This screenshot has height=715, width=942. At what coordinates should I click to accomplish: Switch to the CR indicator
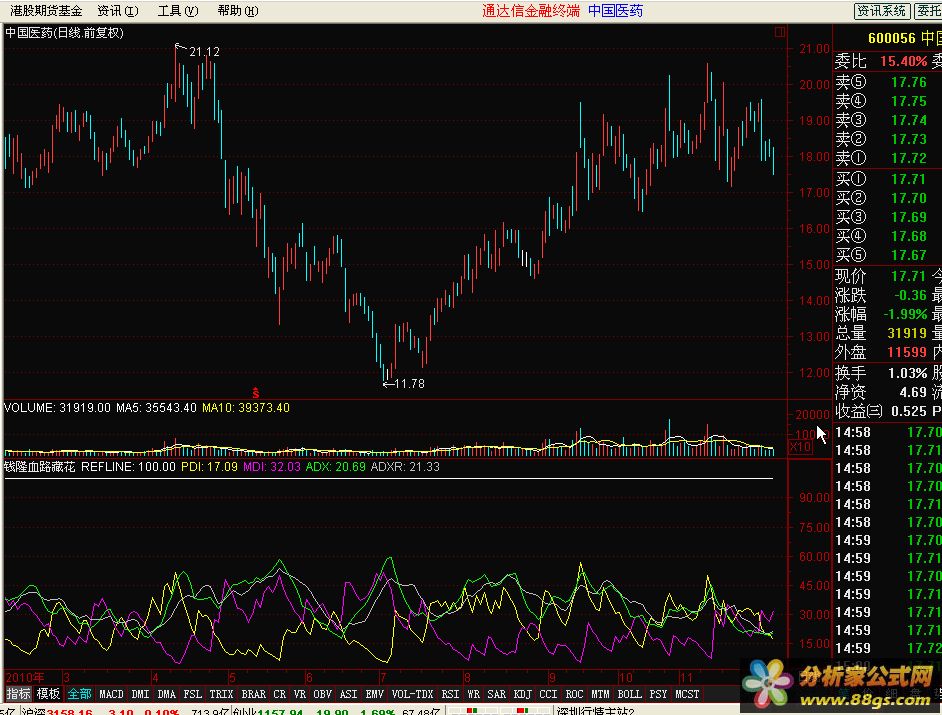tap(280, 694)
